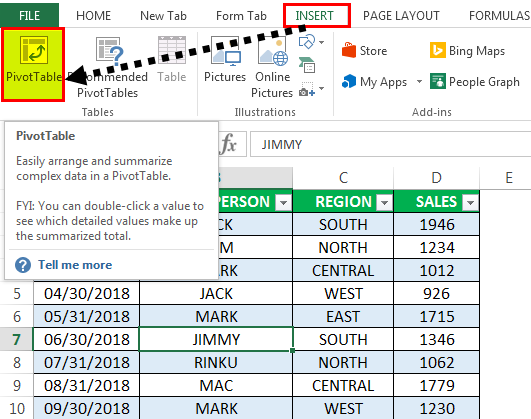531x419 pixels.
Task: Switch to the HOME tab
Action: pos(93,16)
